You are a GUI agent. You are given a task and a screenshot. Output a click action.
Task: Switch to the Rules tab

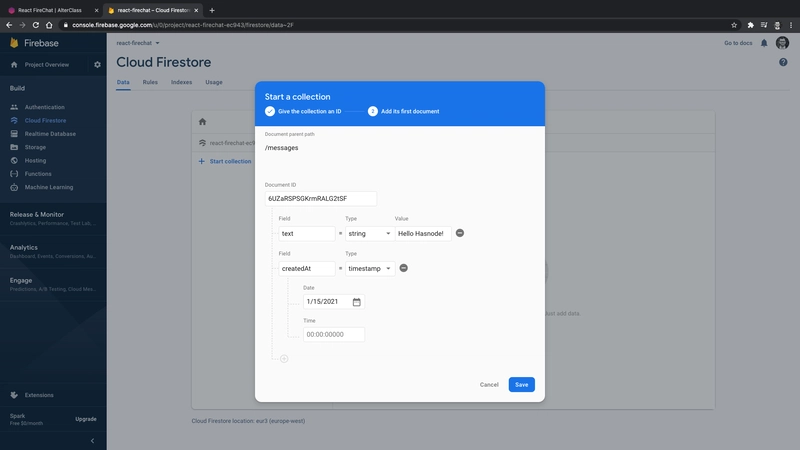coord(150,82)
